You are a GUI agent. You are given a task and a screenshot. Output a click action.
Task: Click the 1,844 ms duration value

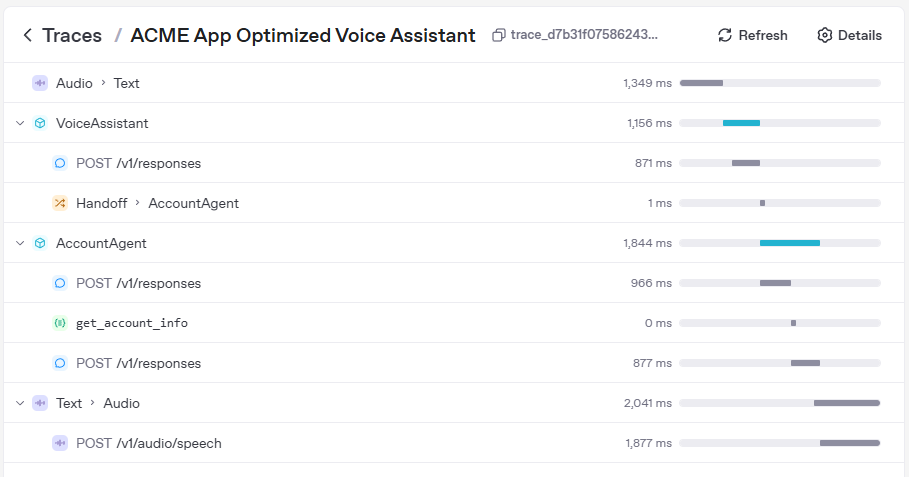648,243
